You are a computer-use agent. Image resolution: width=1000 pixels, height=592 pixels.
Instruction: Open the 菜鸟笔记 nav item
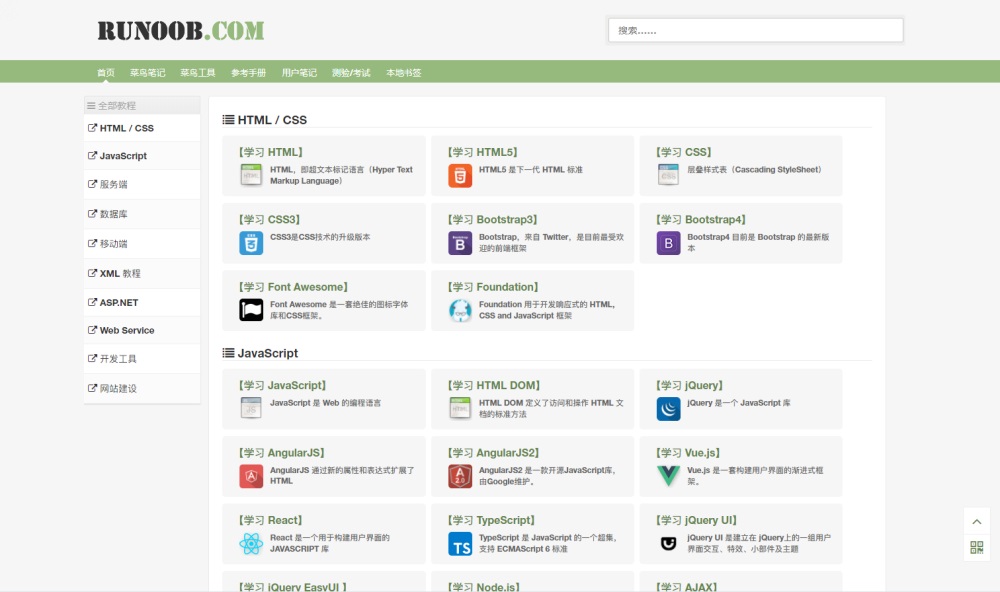coord(147,73)
